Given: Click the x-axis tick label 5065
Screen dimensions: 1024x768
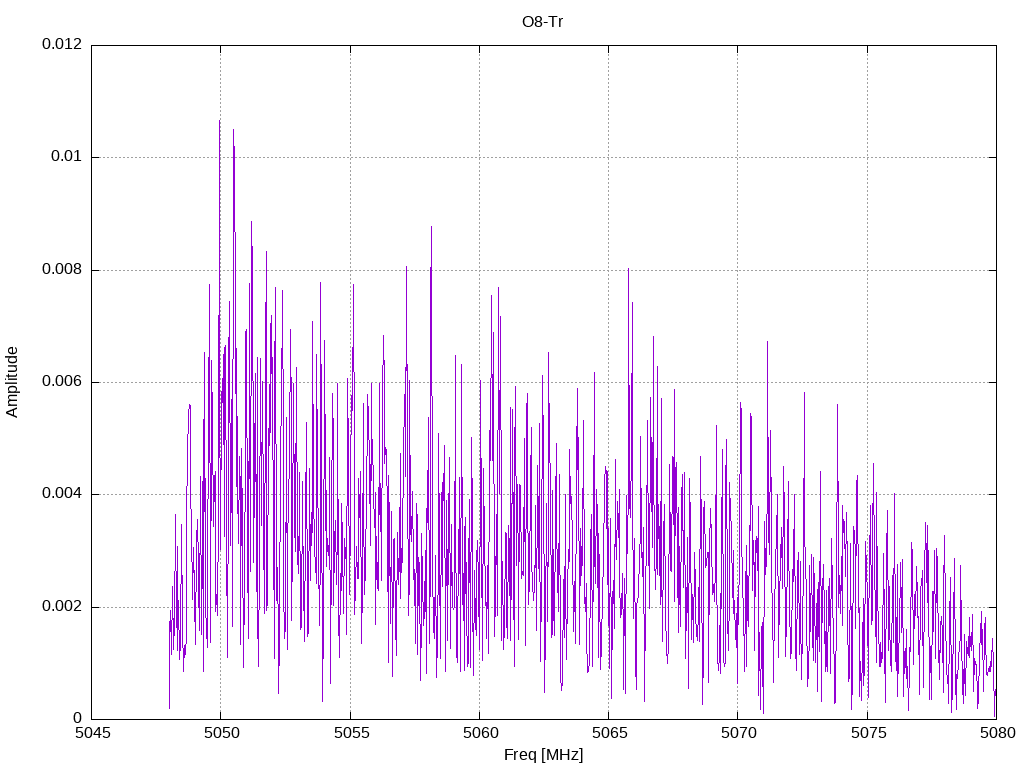Looking at the screenshot, I should [x=609, y=733].
